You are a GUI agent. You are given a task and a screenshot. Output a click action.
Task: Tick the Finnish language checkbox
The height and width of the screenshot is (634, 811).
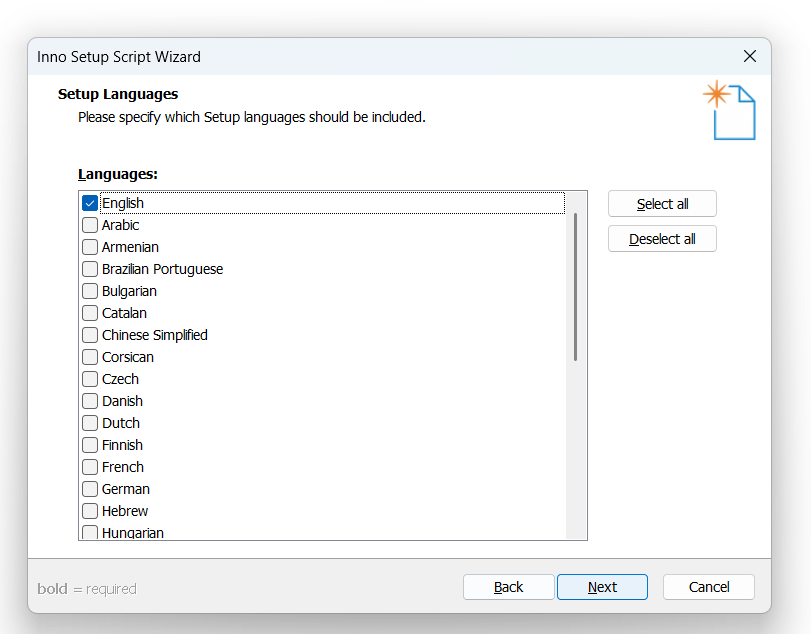coord(90,445)
